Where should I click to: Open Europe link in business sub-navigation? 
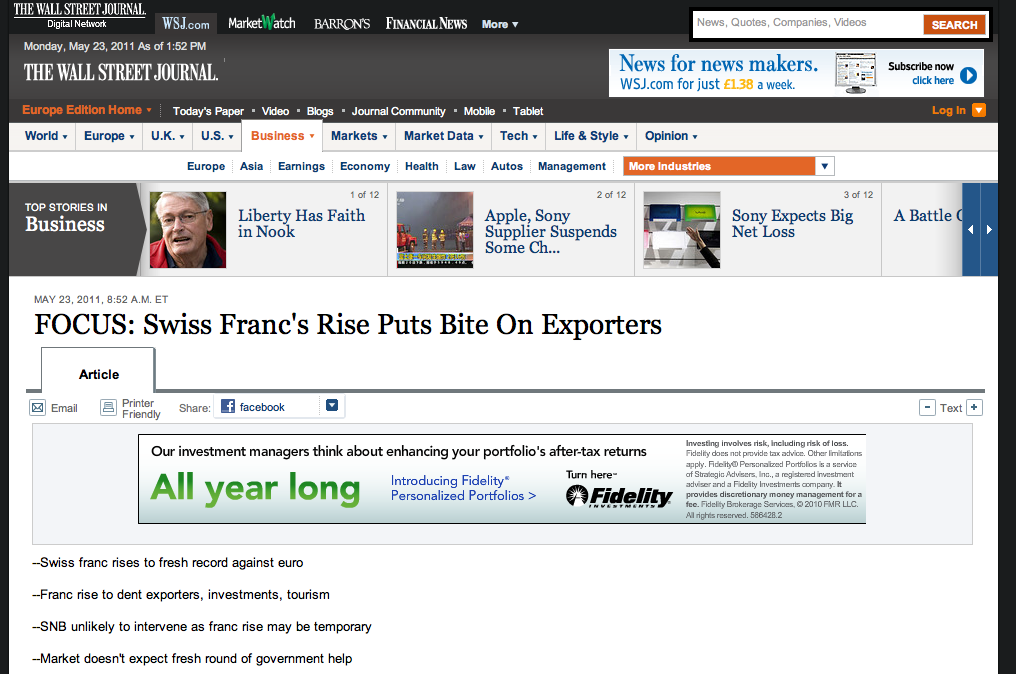pyautogui.click(x=206, y=167)
